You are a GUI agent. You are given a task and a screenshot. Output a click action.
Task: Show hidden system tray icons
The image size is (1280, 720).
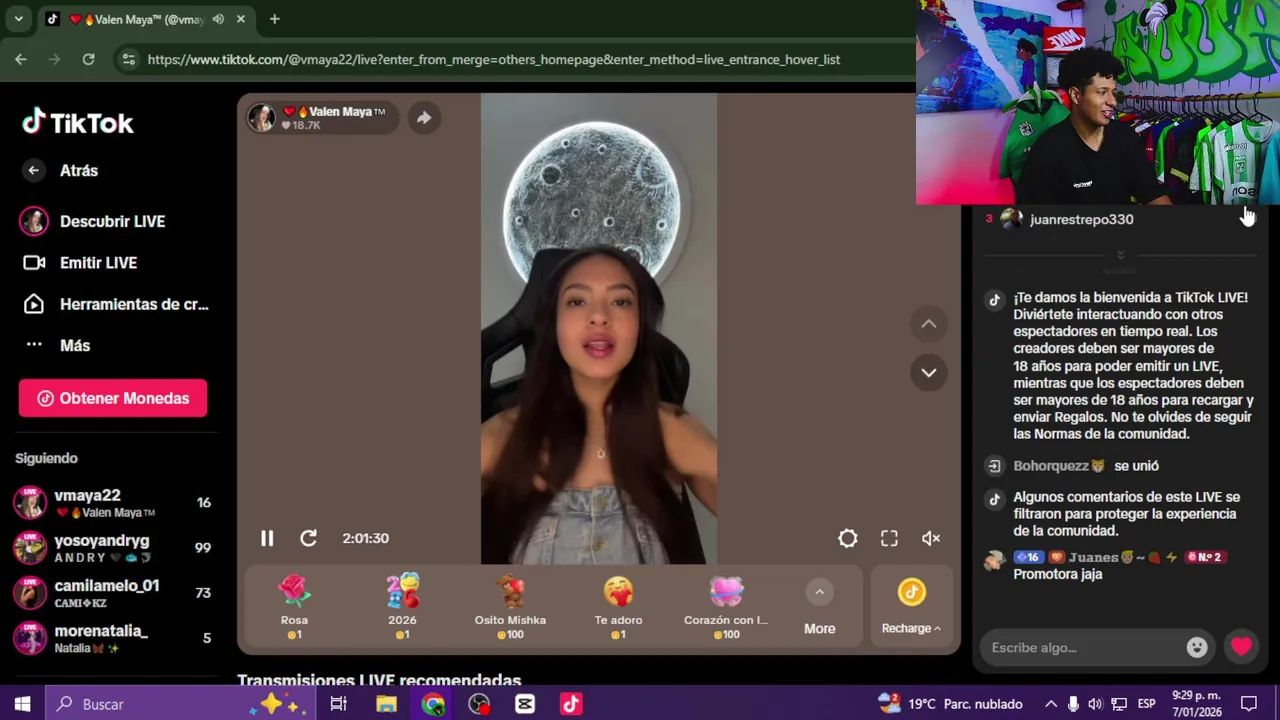(x=1051, y=704)
